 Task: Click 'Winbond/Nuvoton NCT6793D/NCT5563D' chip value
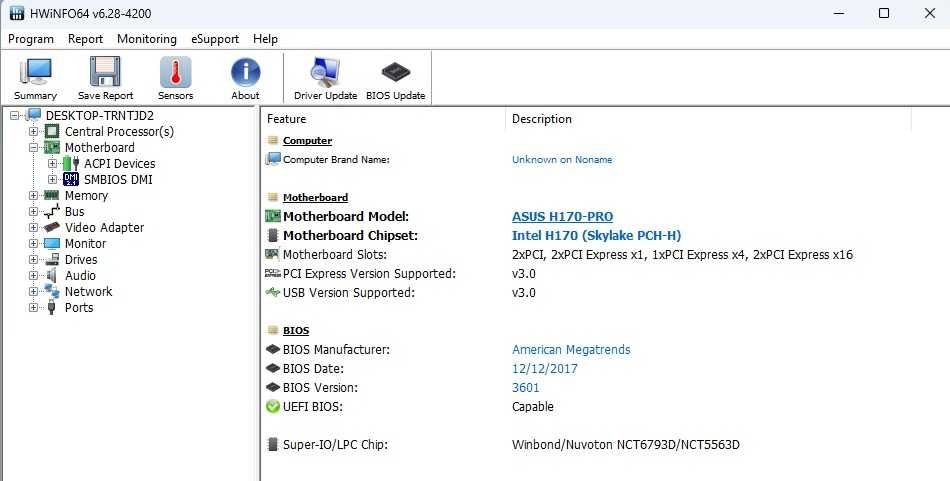[x=626, y=445]
